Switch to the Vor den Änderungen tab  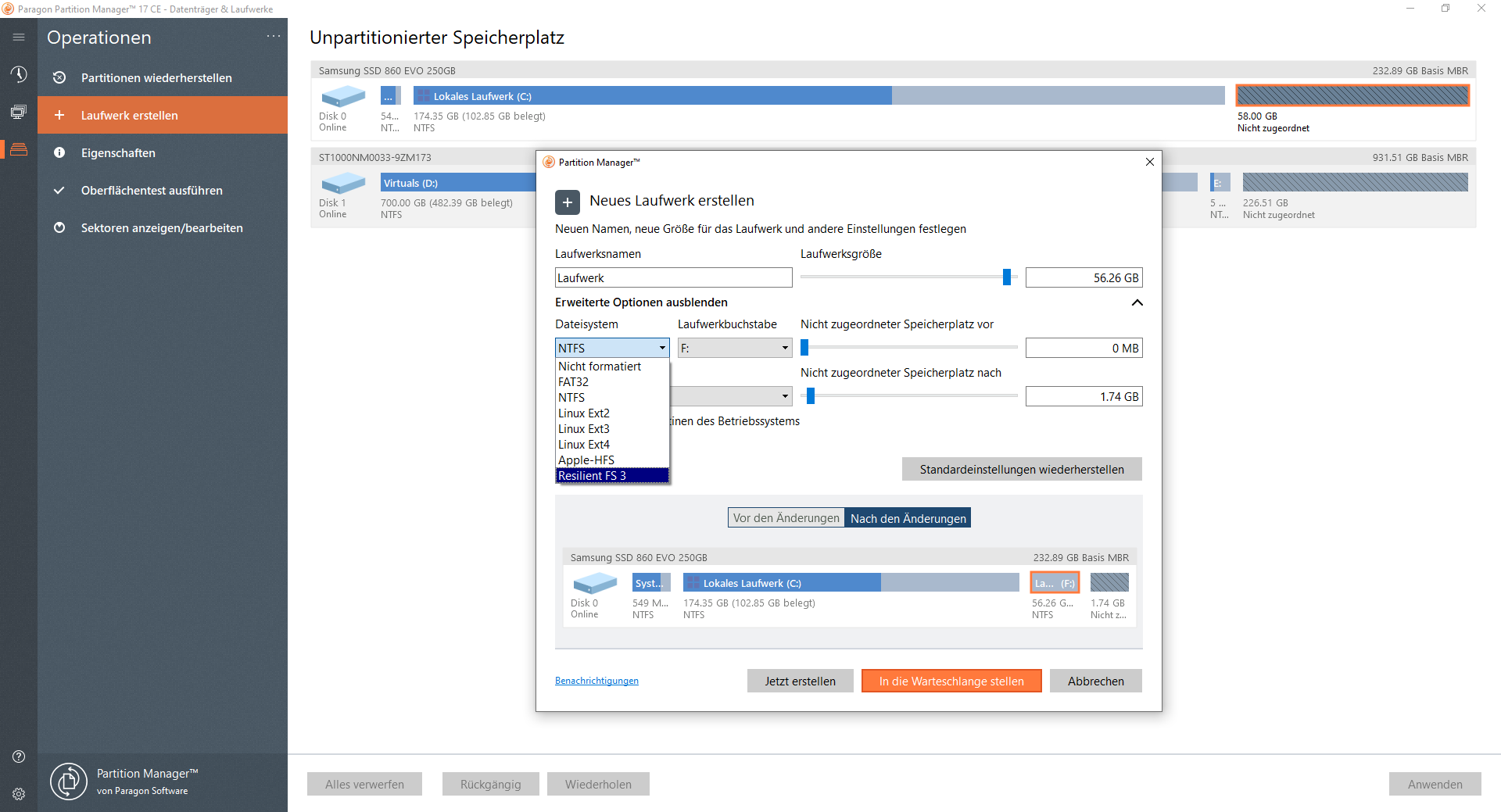click(786, 517)
